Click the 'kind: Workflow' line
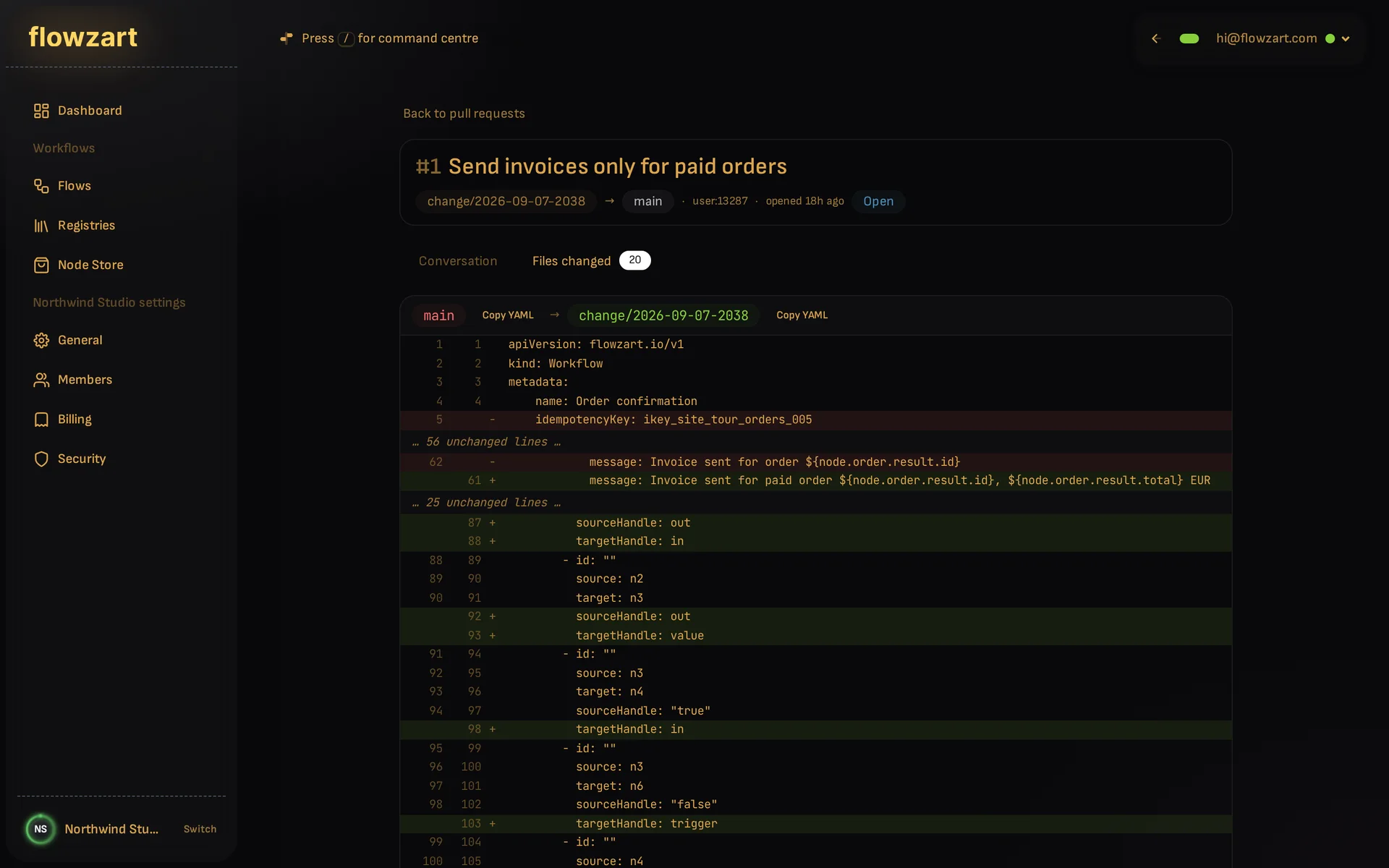Viewport: 1389px width, 868px height. 816,364
